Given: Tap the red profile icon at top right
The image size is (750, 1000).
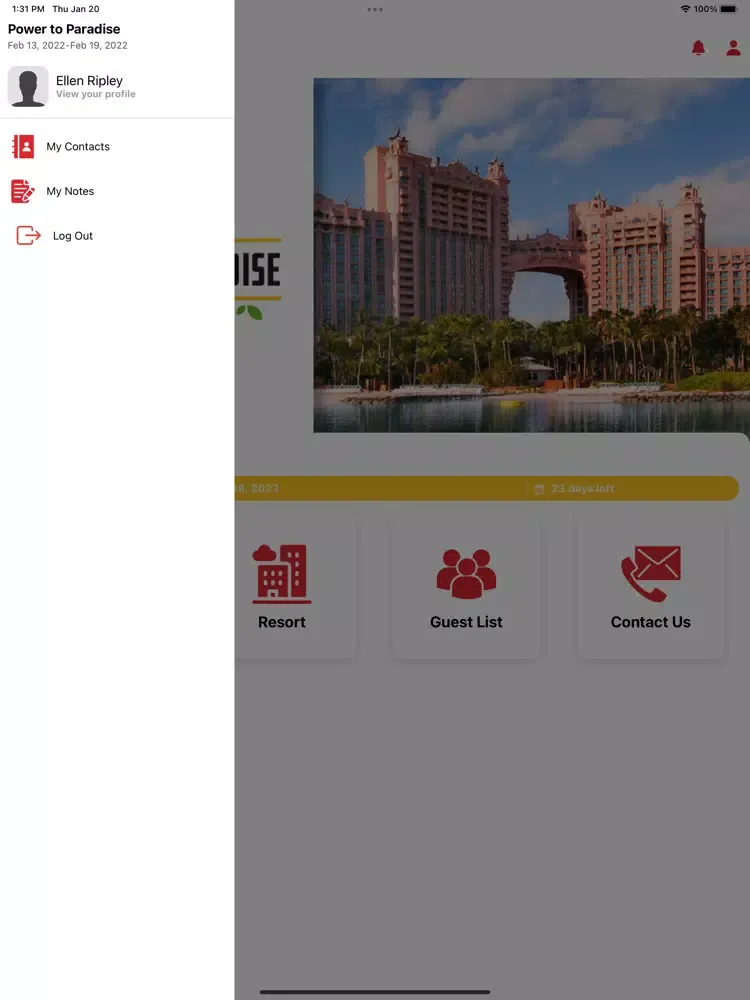Looking at the screenshot, I should click(x=734, y=48).
